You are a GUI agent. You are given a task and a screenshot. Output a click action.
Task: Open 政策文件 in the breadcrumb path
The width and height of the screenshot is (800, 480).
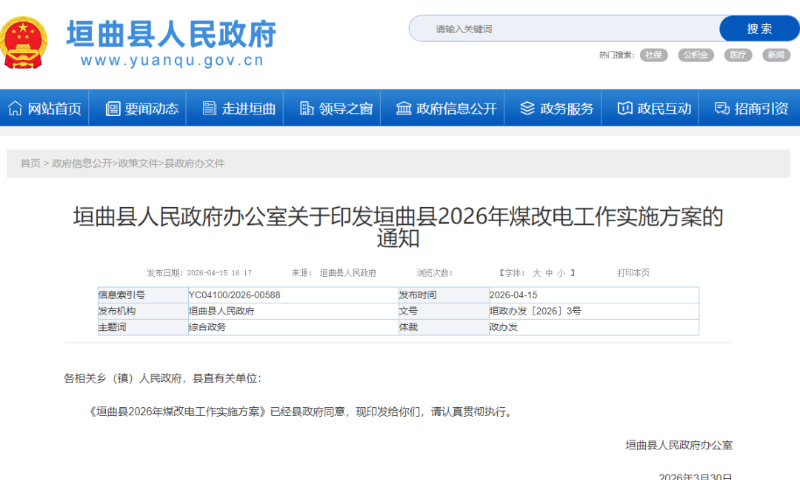point(138,163)
